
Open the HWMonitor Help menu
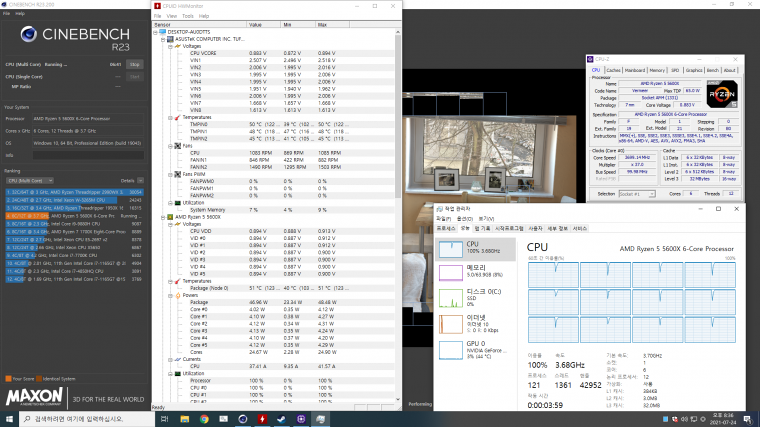tap(204, 16)
